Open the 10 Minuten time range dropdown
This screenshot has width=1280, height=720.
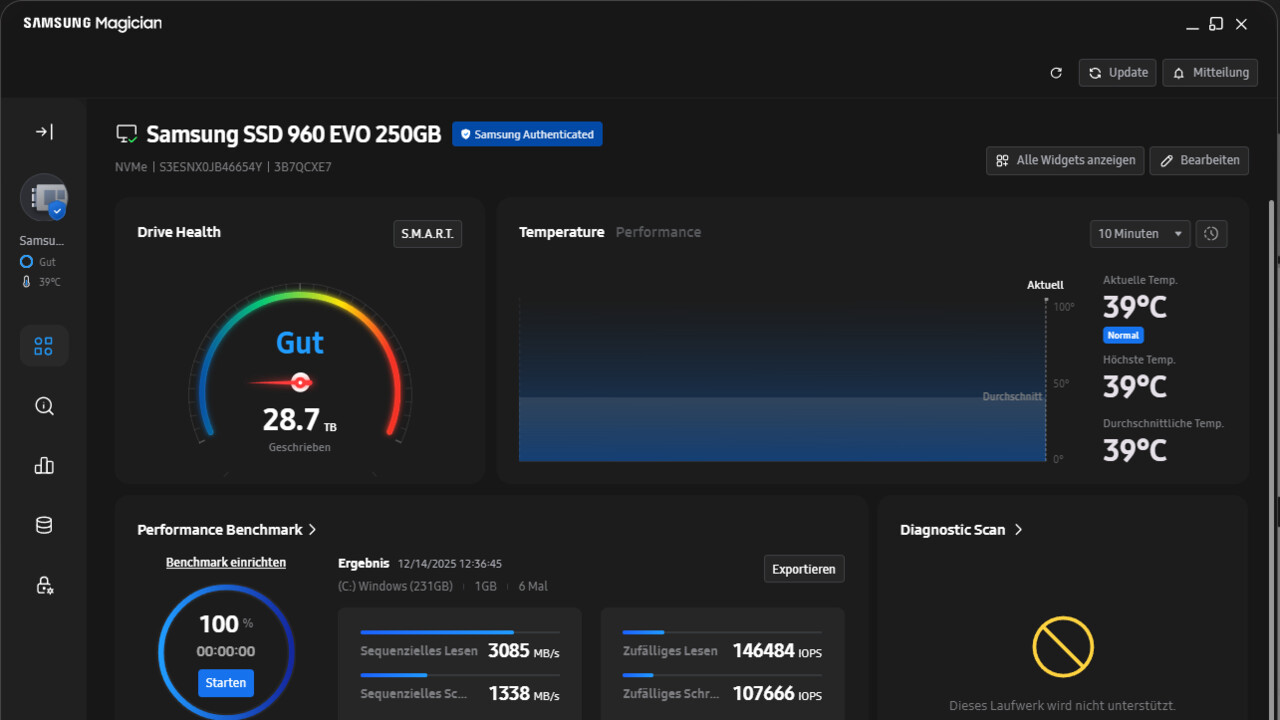[x=1140, y=234]
